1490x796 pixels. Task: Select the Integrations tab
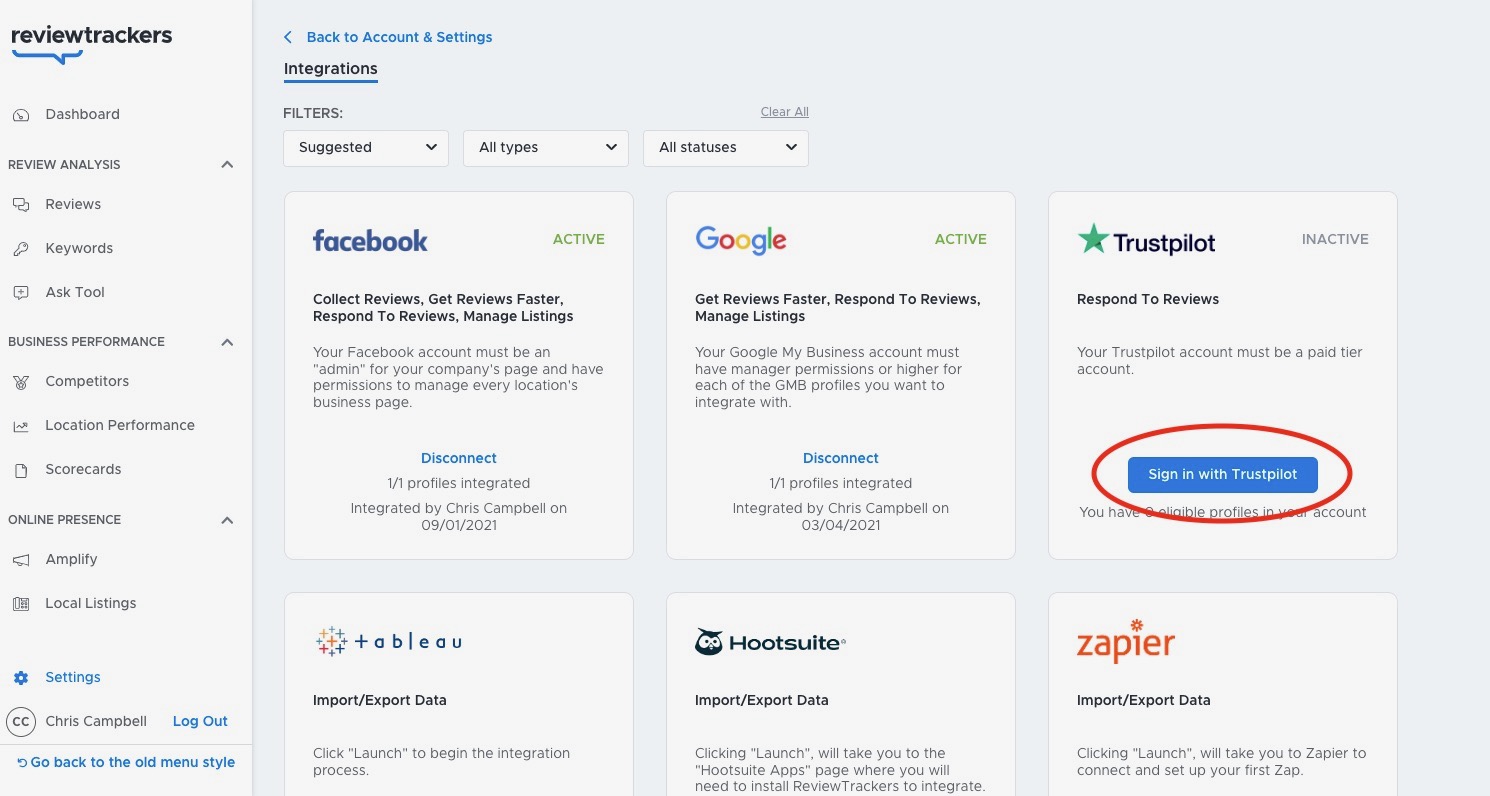pos(331,69)
